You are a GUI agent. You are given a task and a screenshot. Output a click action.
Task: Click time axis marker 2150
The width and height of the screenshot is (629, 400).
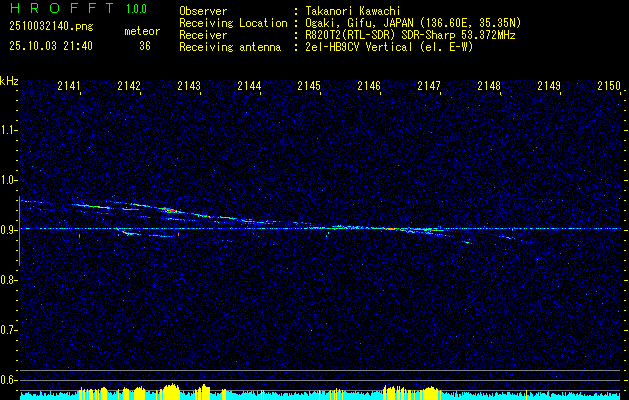click(x=609, y=85)
